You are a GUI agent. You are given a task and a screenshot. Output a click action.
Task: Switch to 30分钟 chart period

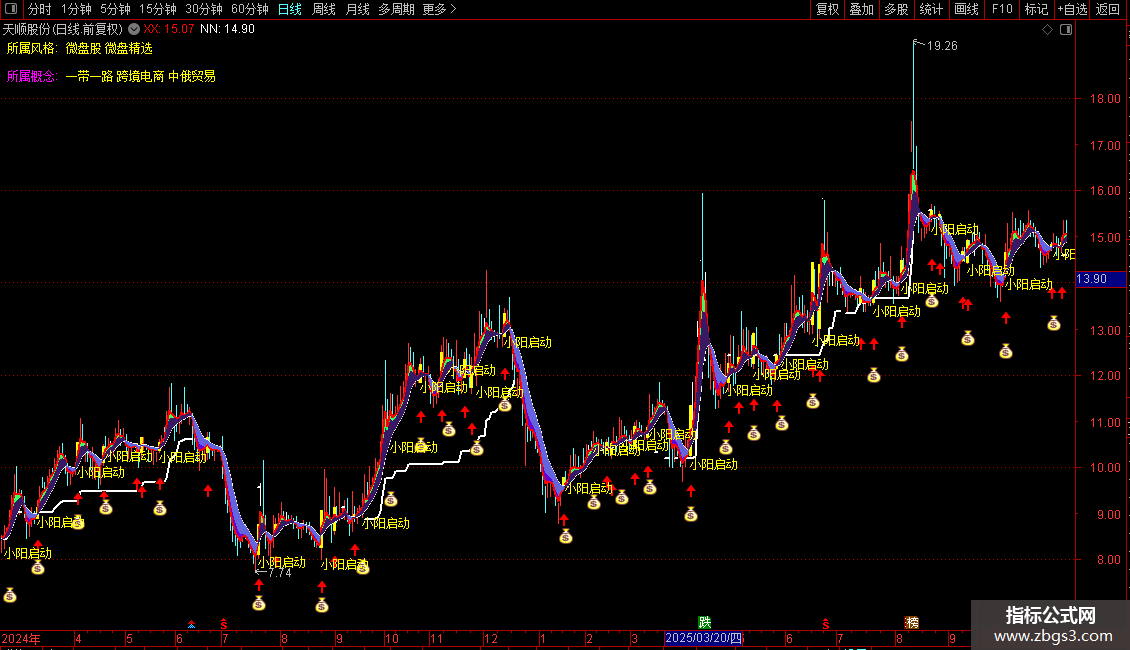(204, 9)
